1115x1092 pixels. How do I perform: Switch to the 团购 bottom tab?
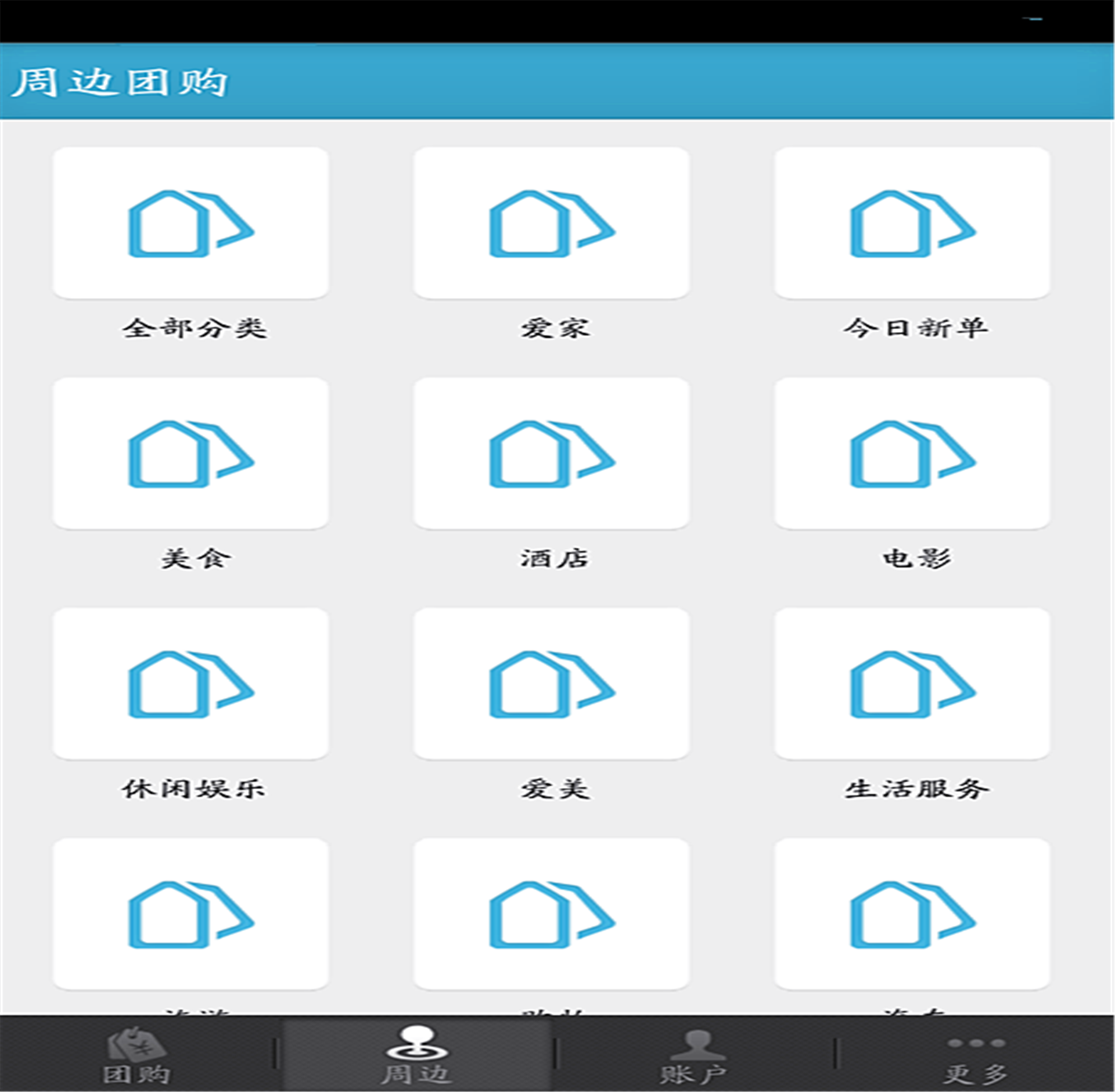pos(137,1055)
